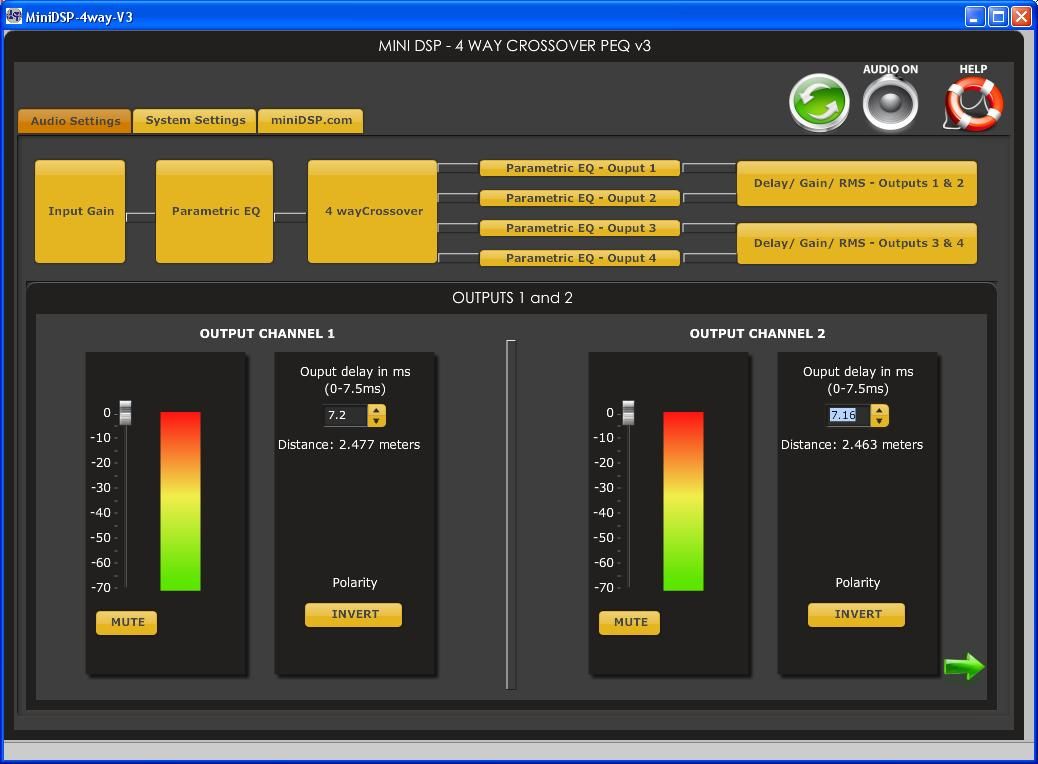
Task: Open the 4 wayCrossover block
Action: coord(373,212)
